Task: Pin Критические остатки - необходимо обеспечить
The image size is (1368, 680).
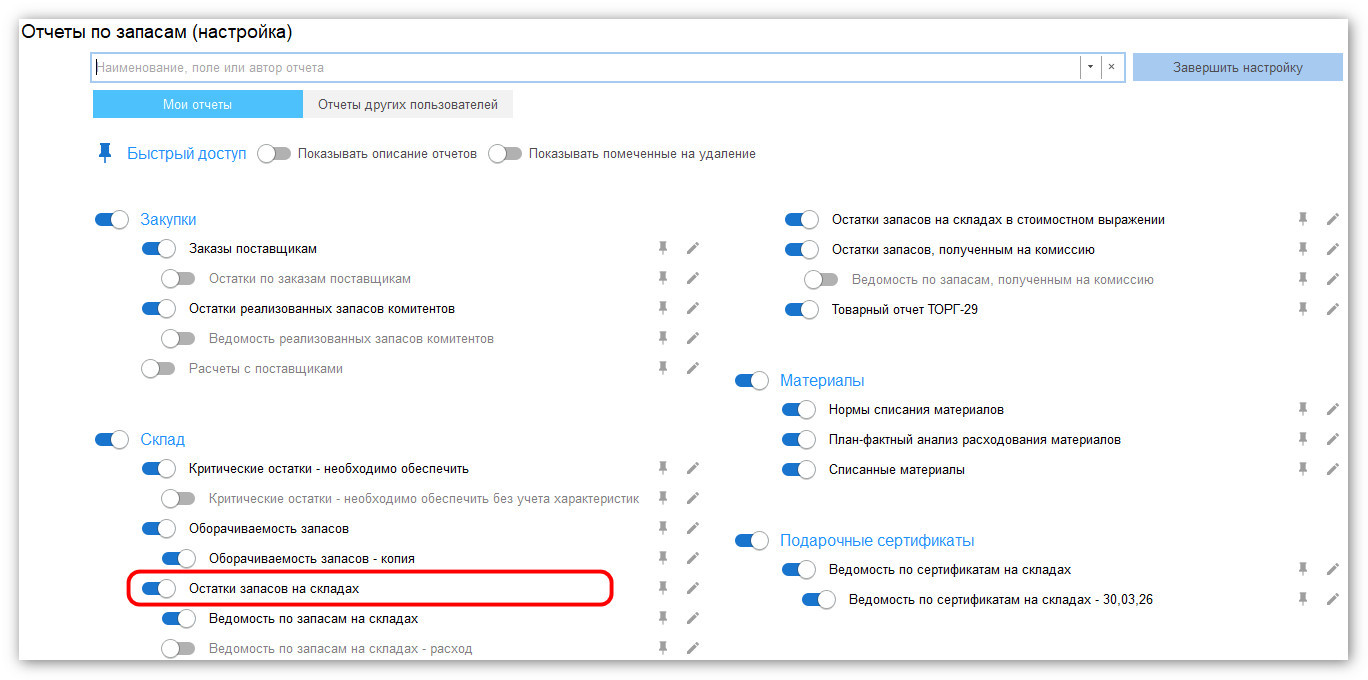Action: tap(662, 468)
